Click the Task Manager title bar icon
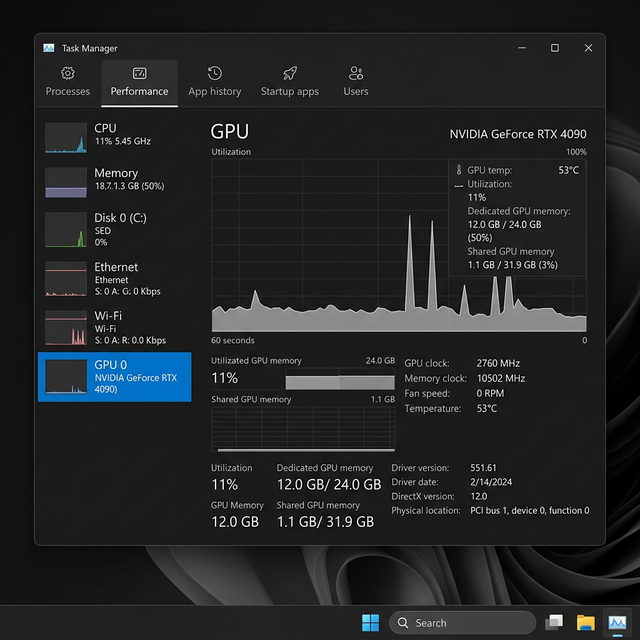The height and width of the screenshot is (640, 640). [x=49, y=48]
